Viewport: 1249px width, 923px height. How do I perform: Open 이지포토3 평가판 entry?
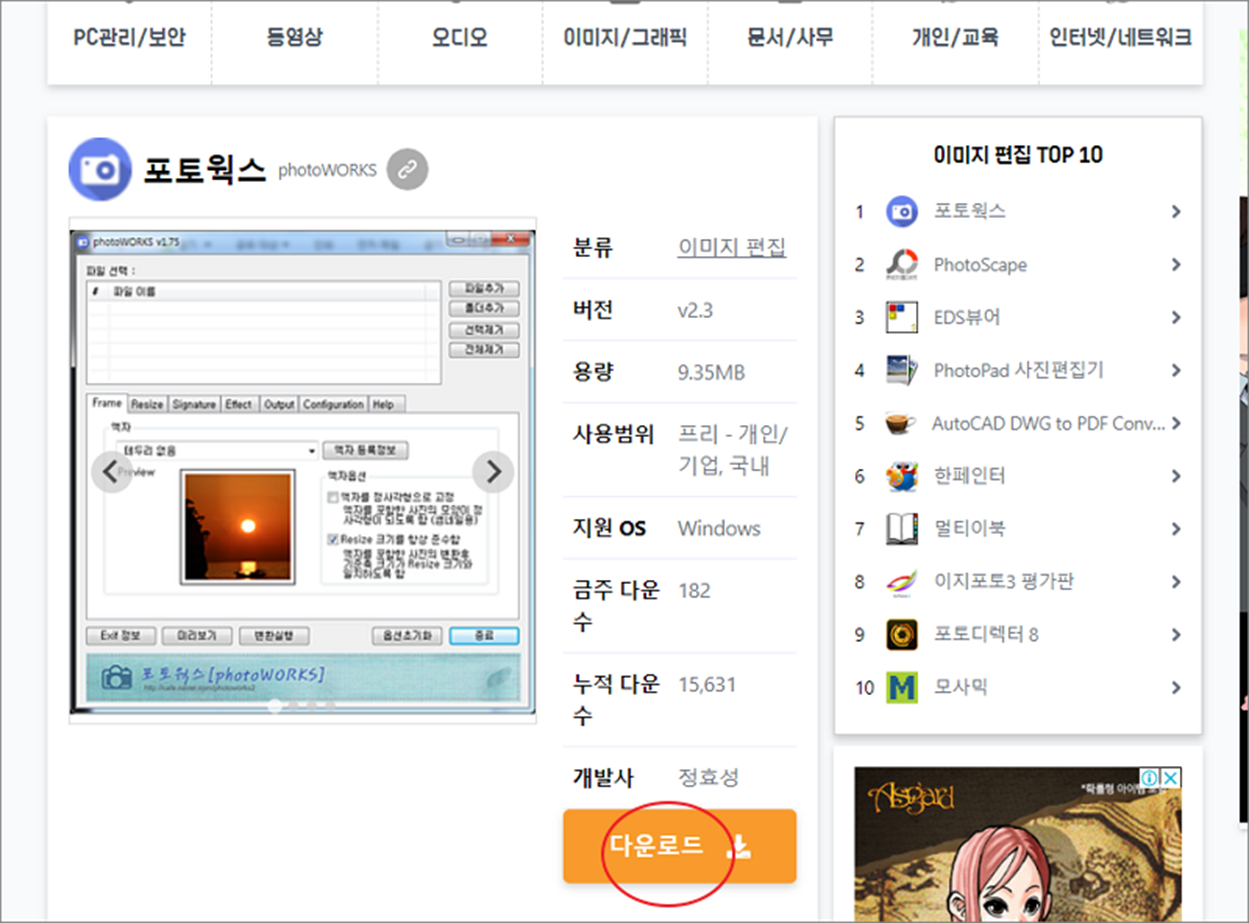(x=1004, y=582)
